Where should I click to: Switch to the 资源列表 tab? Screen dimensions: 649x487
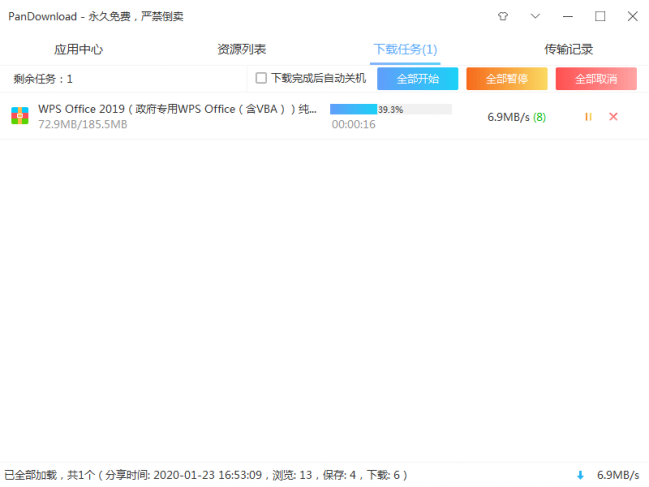[242, 50]
